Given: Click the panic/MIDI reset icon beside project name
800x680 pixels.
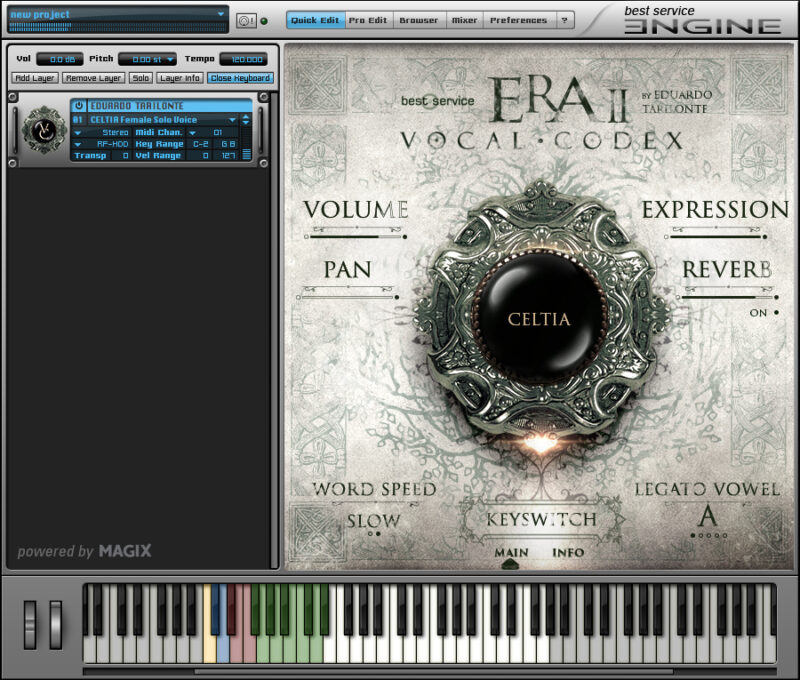Looking at the screenshot, I should 246,20.
